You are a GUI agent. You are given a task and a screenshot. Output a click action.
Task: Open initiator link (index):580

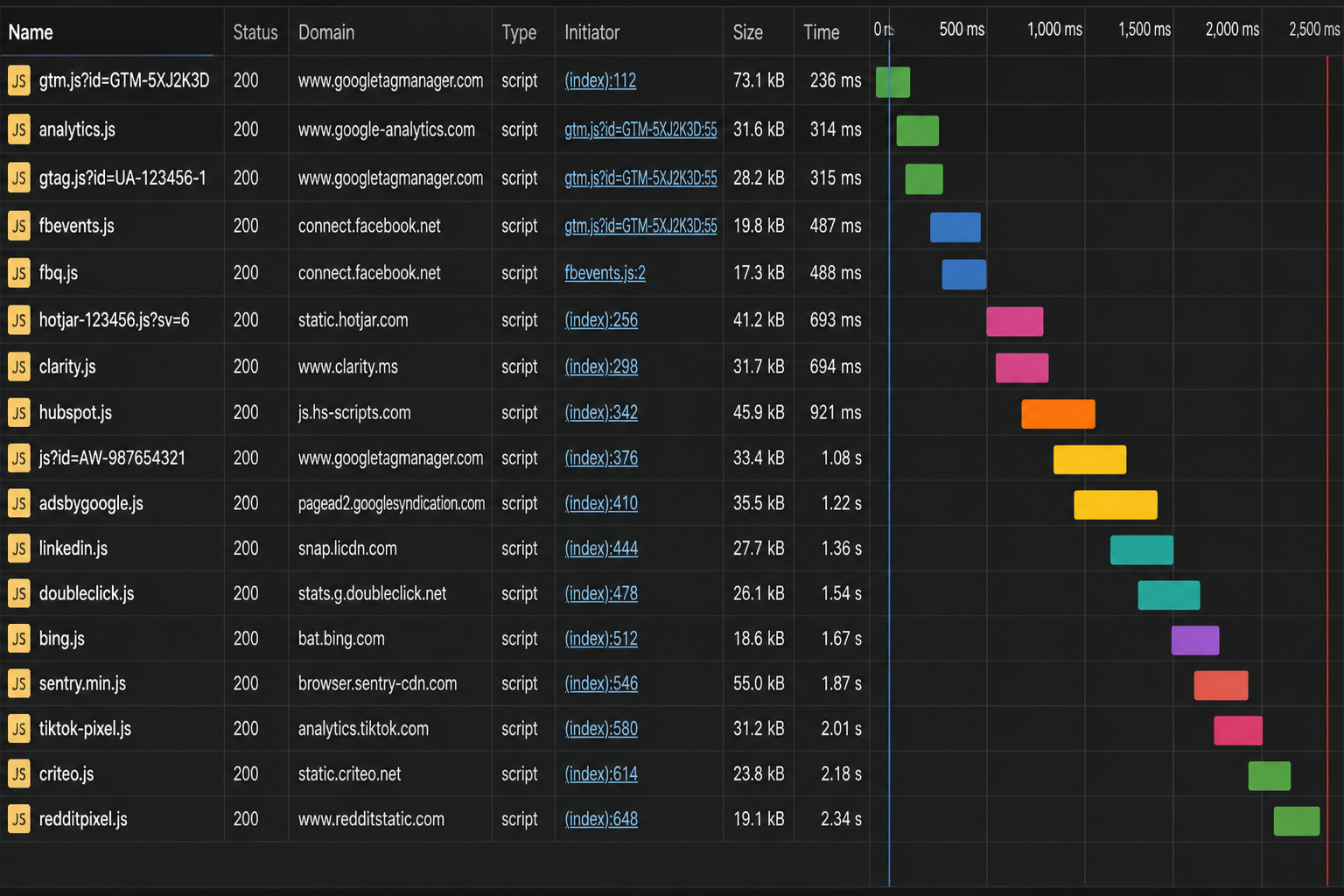[x=601, y=729]
